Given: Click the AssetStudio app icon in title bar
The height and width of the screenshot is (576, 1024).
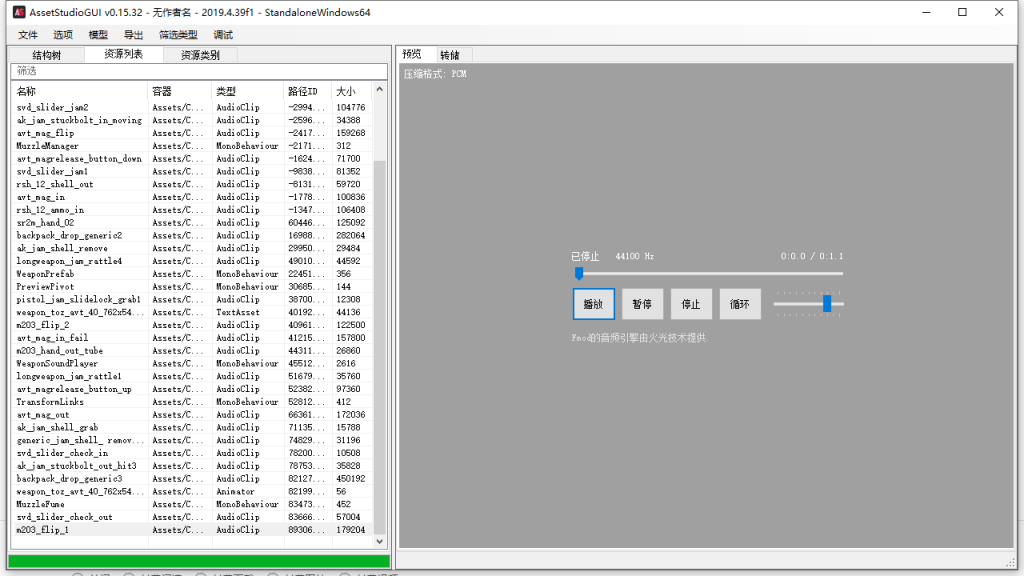Looking at the screenshot, I should coord(19,12).
